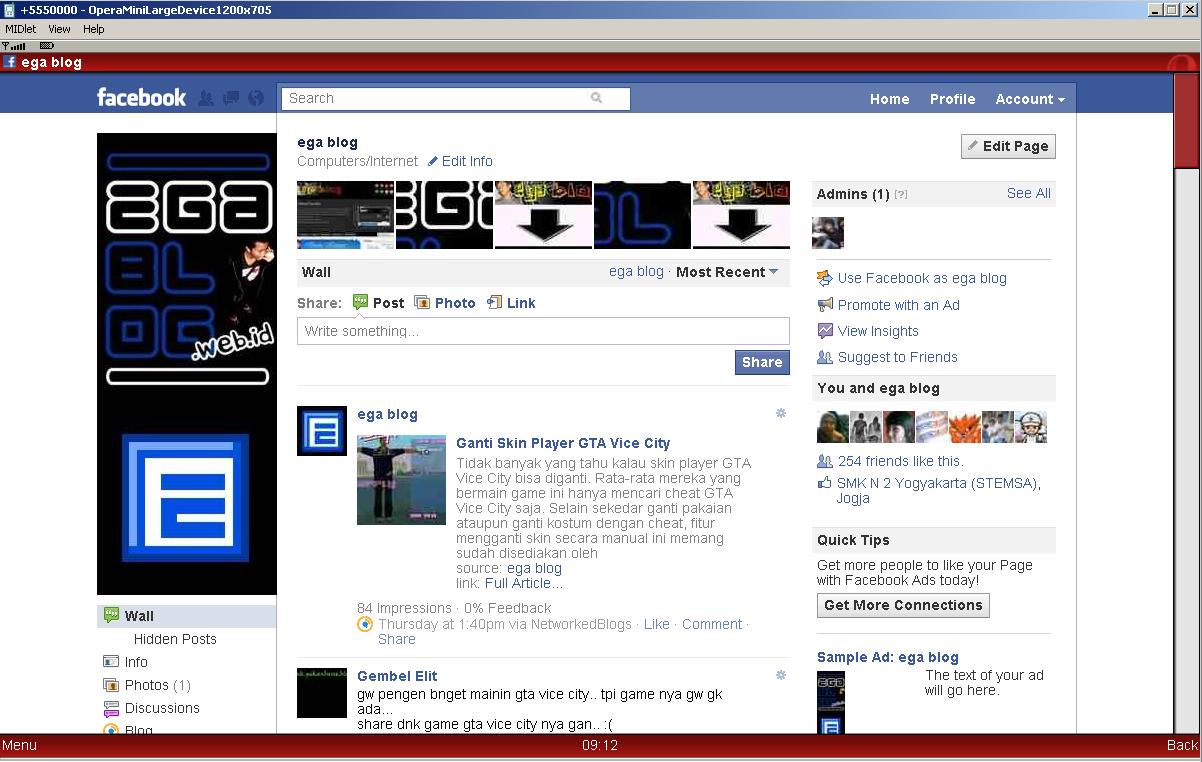Click Share link under the post
The width and height of the screenshot is (1202, 762).
(396, 639)
